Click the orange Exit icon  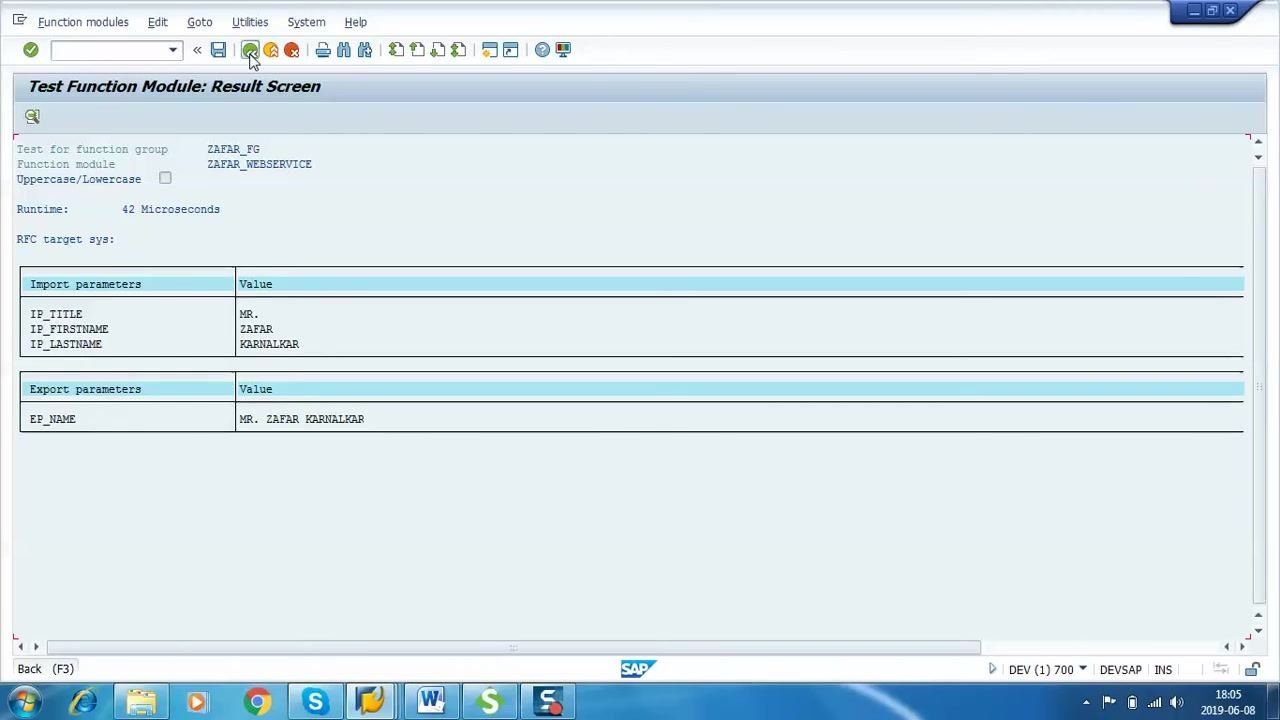point(271,50)
